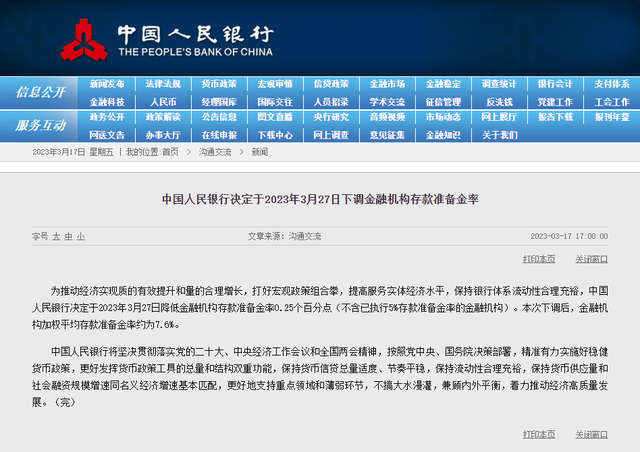Screen dimensions: 640x452
Task: Click the 沟通交流 breadcrumb link
Action: tap(214, 152)
